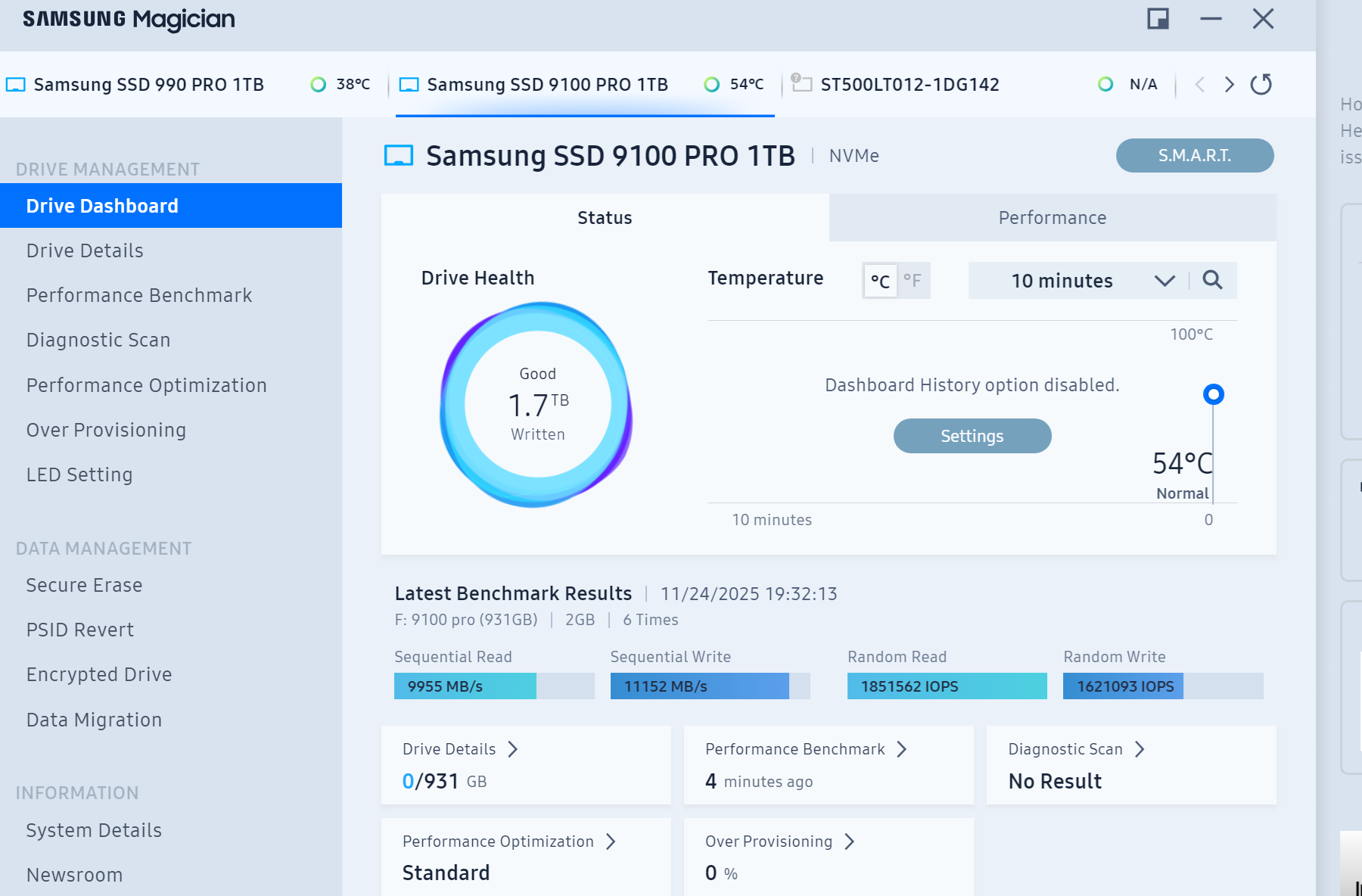1362x896 pixels.
Task: Go to Performance Benchmark in sidebar
Action: [171, 295]
